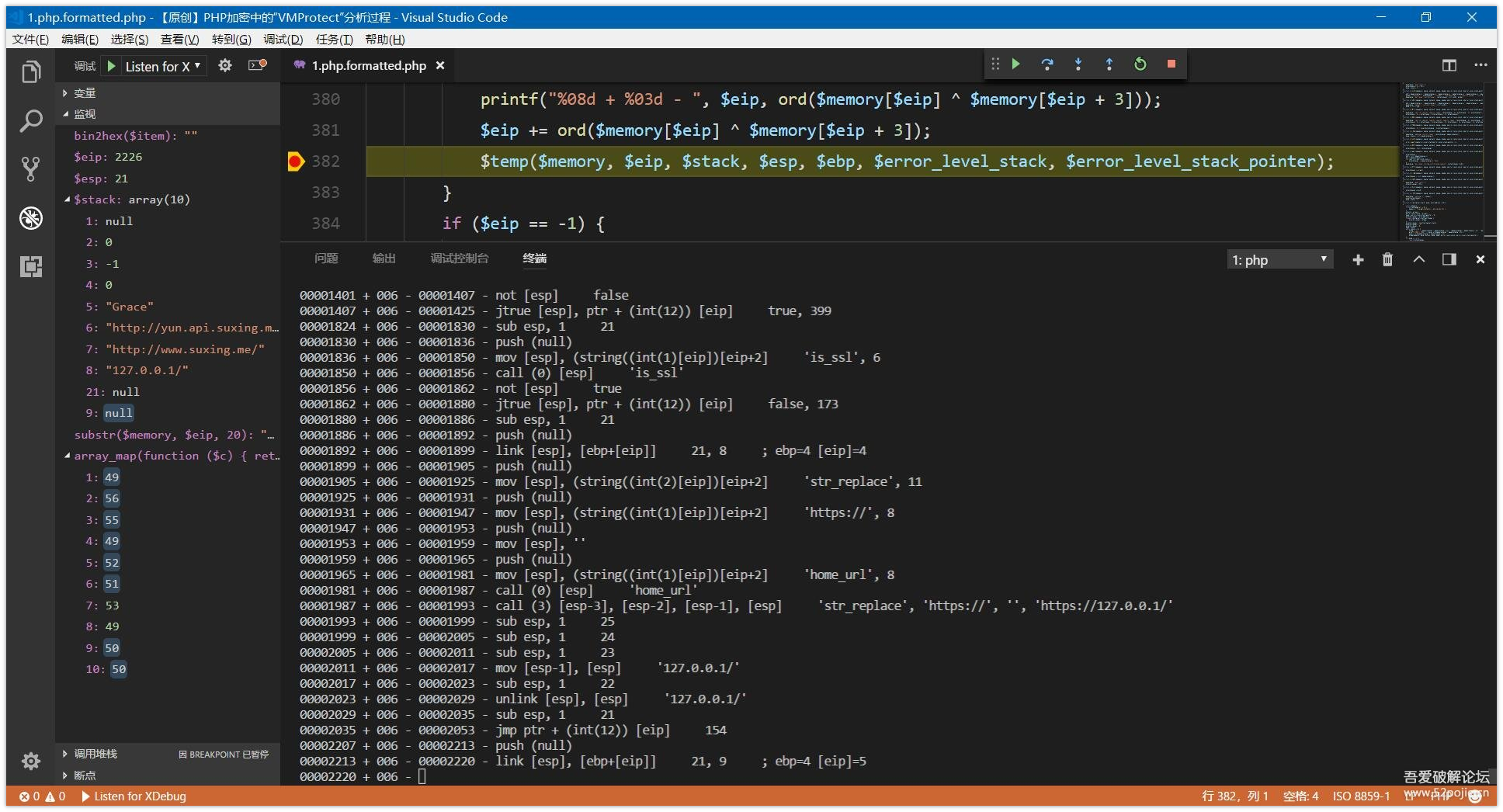1503x812 pixels.
Task: Open the Manage gear at sidebar bottom
Action: 31,761
